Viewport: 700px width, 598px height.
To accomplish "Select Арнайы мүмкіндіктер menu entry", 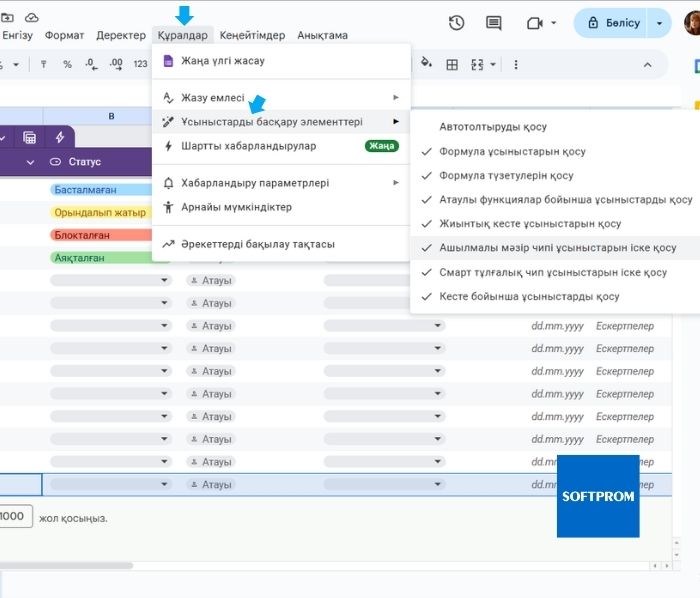I will coord(236,207).
